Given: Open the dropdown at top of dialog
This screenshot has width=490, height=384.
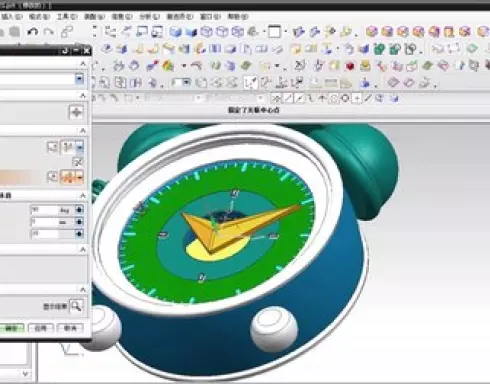Looking at the screenshot, I should 79,79.
